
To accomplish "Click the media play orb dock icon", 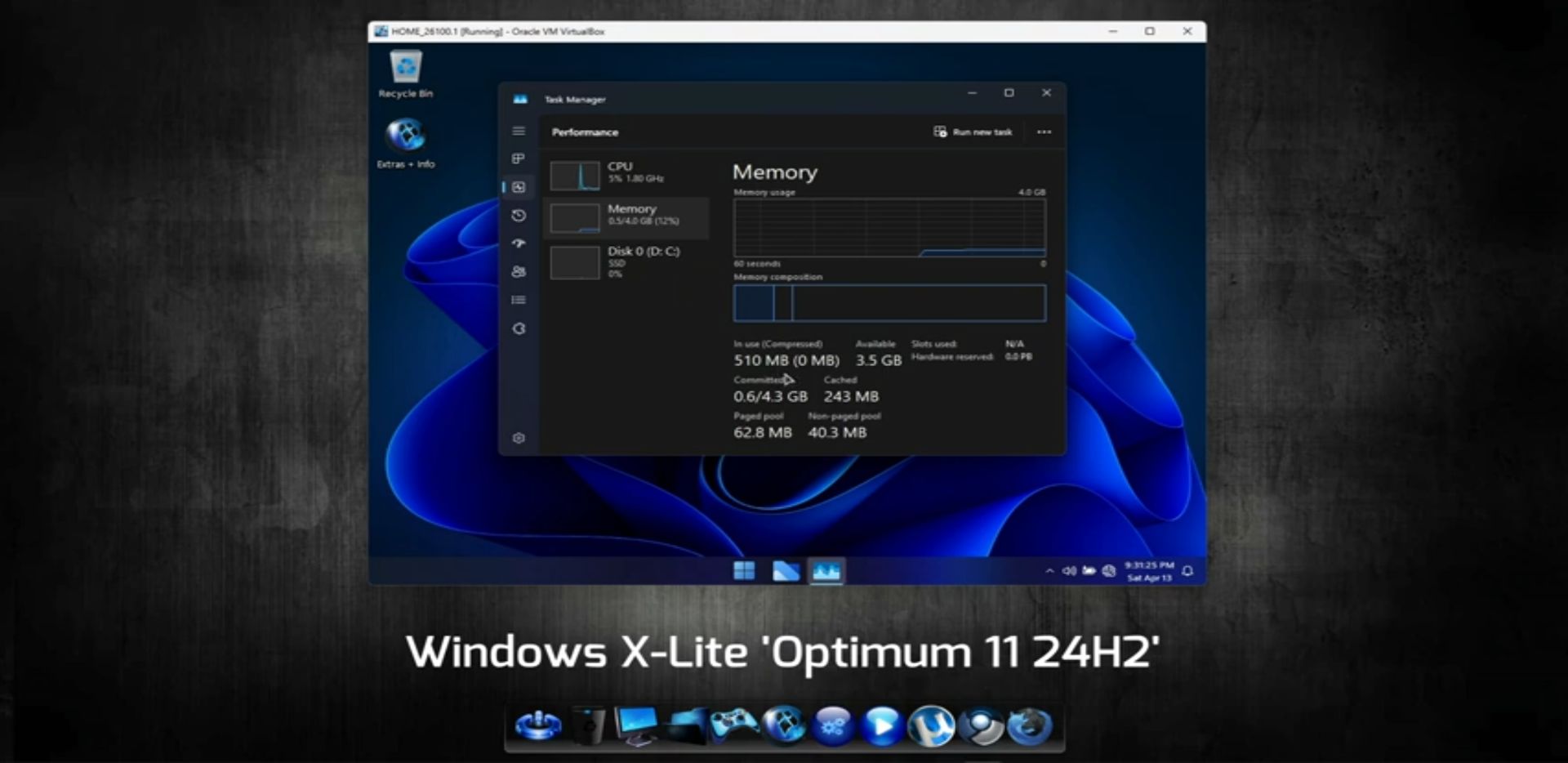I will (882, 725).
